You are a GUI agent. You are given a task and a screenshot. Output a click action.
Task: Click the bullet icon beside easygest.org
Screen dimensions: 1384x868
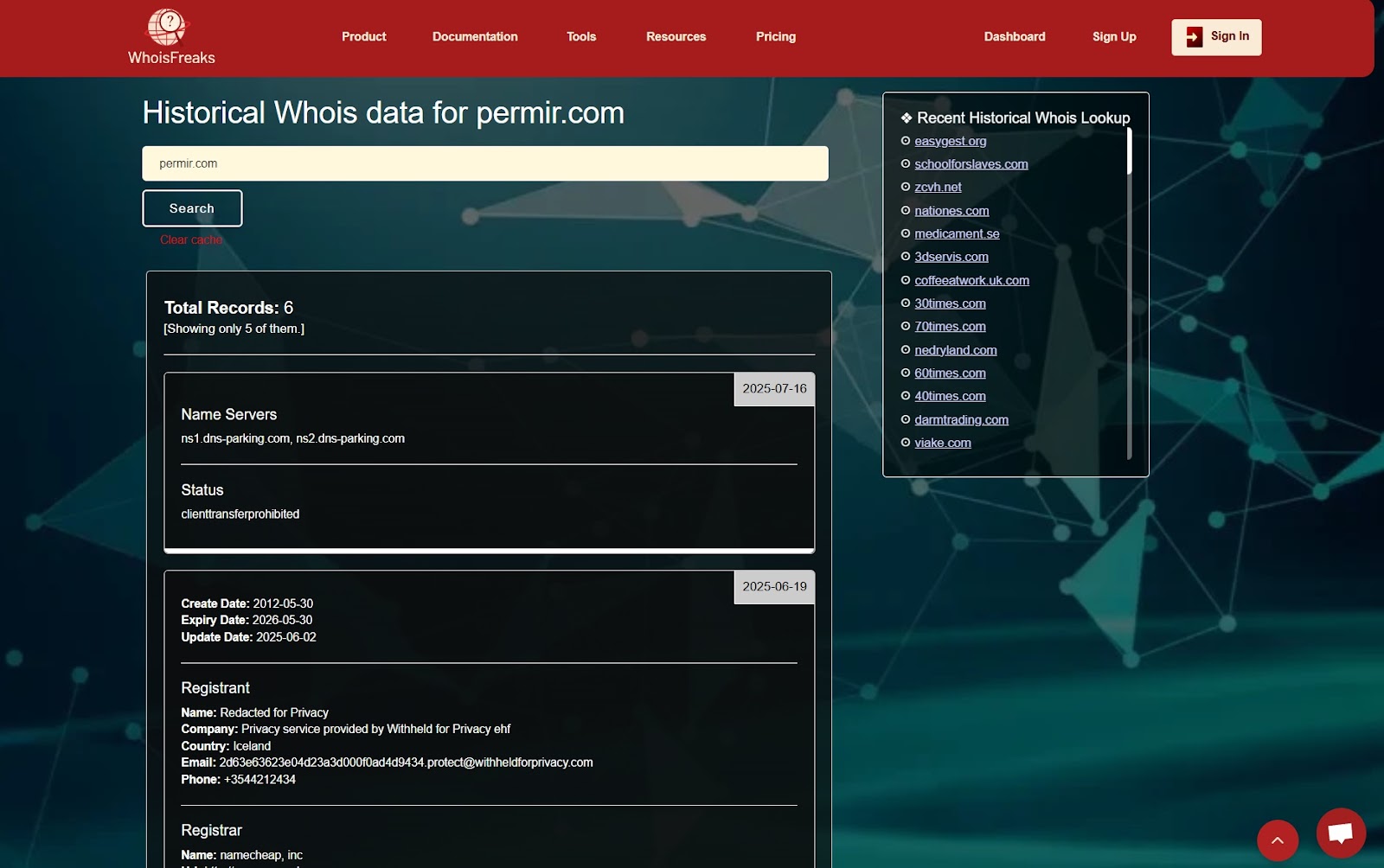coord(906,141)
